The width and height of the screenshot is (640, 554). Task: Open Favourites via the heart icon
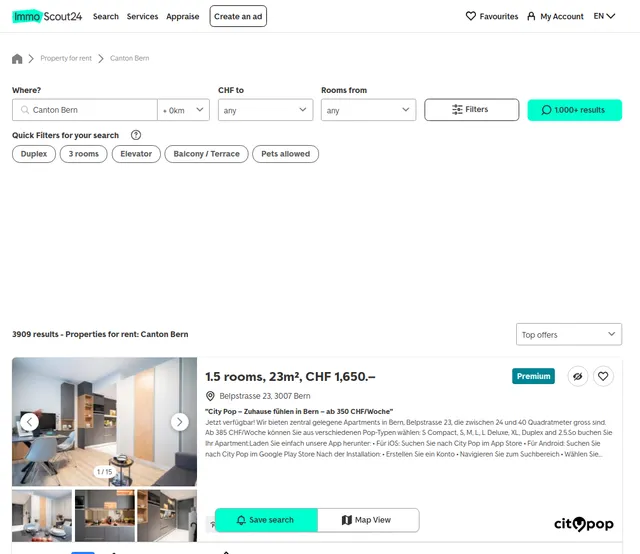[471, 16]
